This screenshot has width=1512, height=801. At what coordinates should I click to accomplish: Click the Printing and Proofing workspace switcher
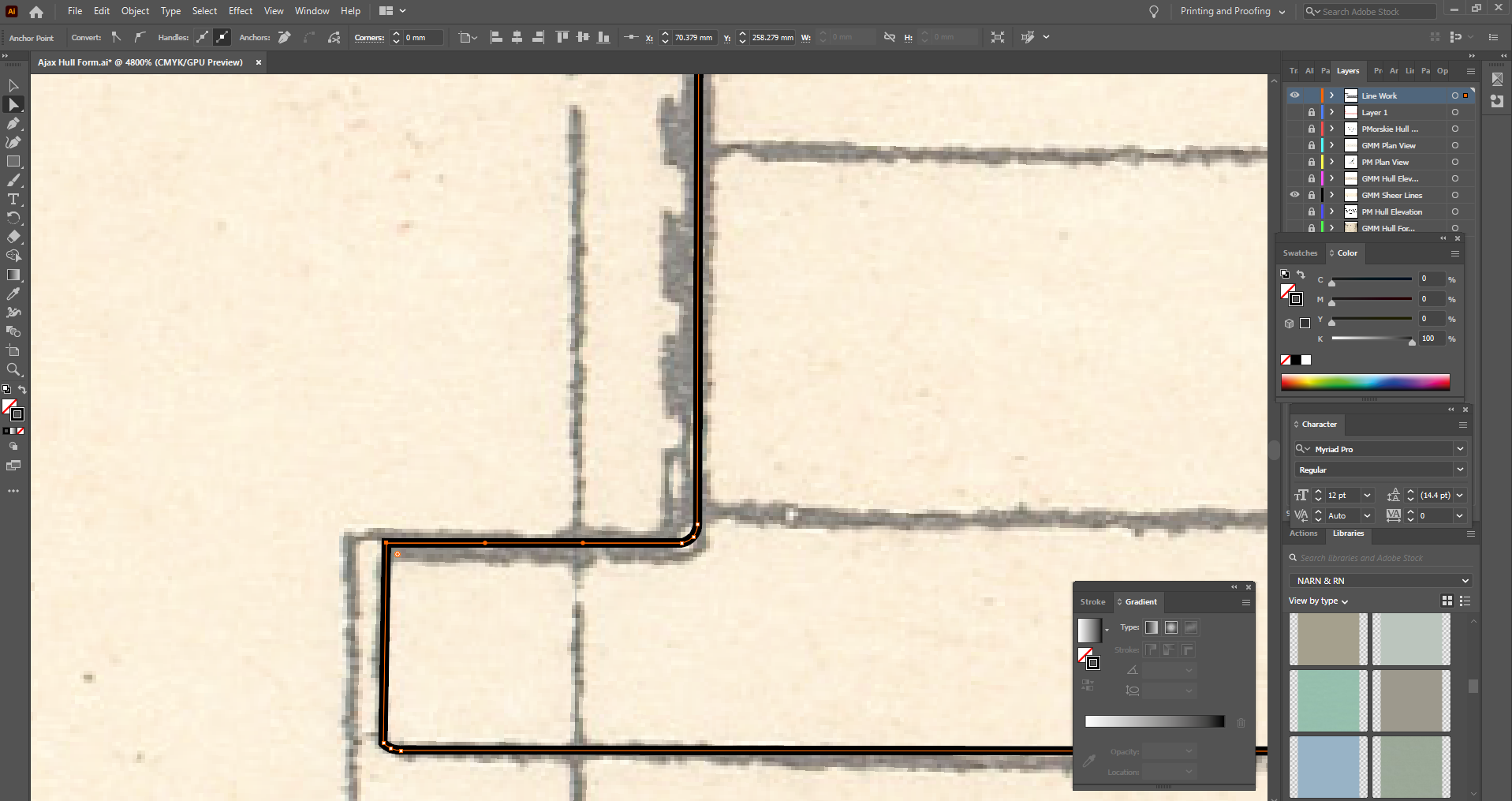point(1232,11)
